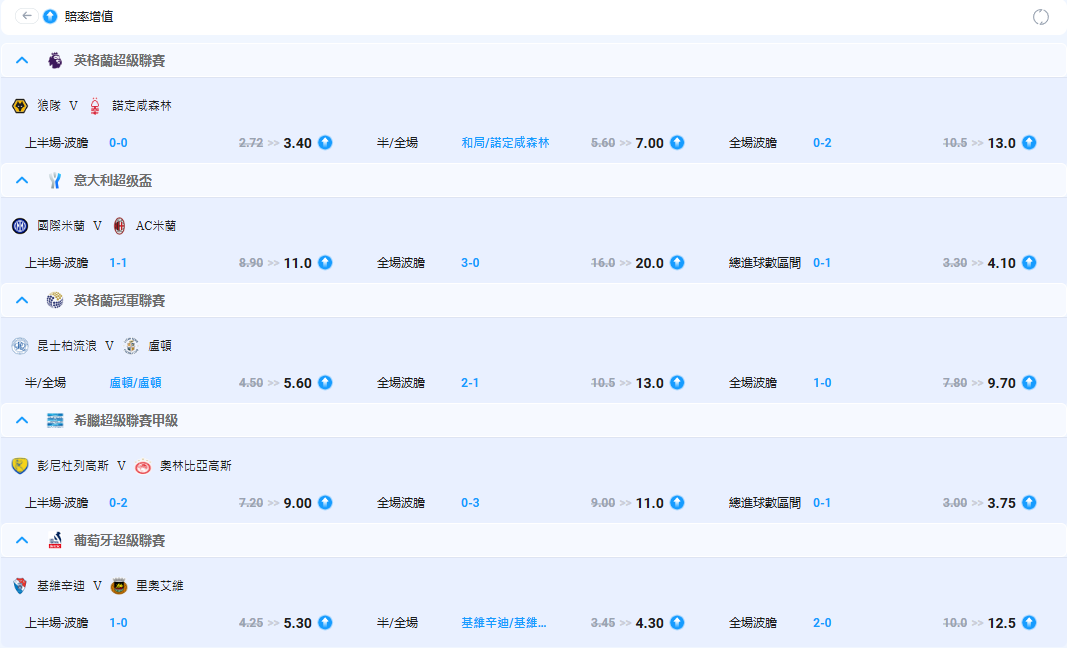The width and height of the screenshot is (1067, 648).
Task: Click the AC Milan team crest
Action: pyautogui.click(x=120, y=226)
